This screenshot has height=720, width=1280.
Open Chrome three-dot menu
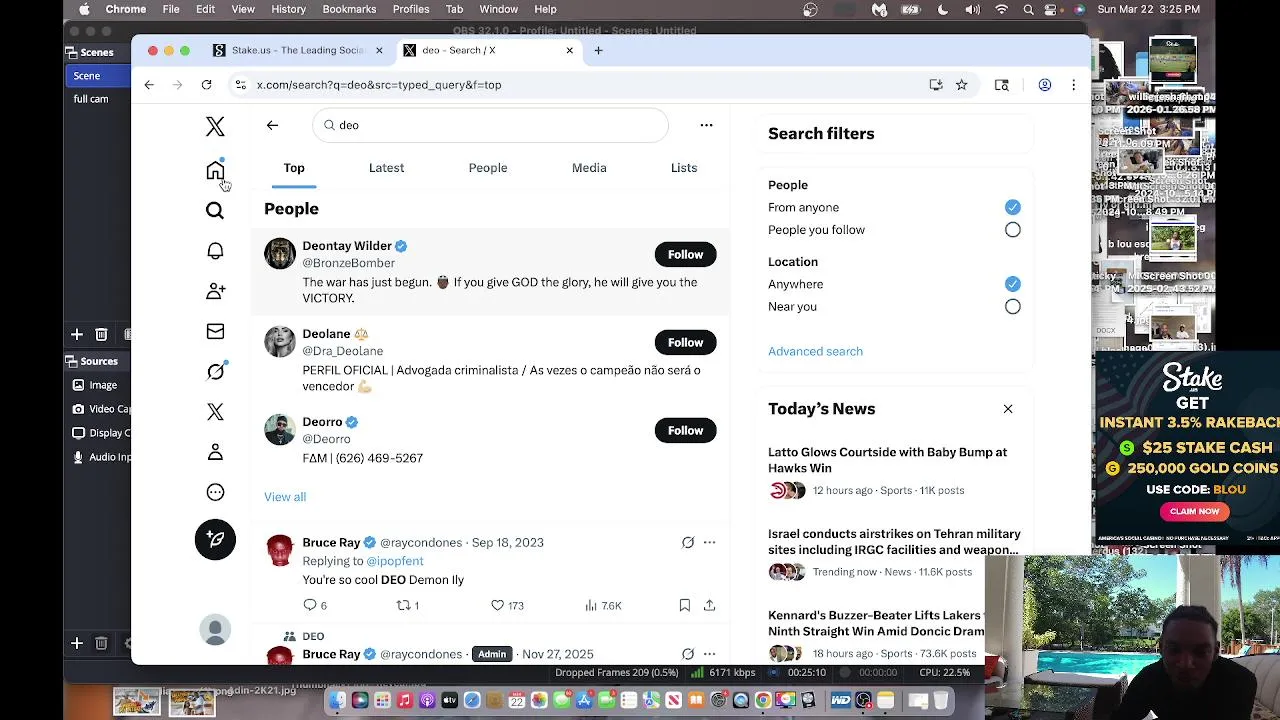click(x=1073, y=85)
